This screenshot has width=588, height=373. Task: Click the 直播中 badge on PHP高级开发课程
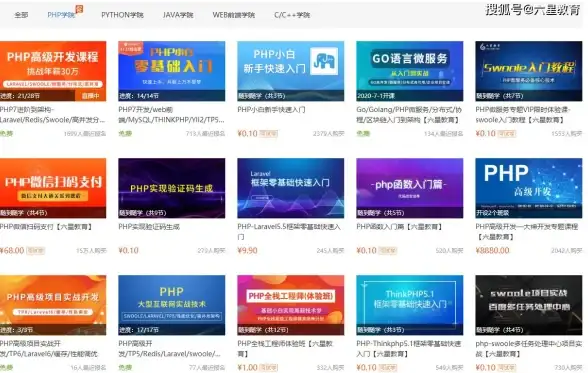coord(90,96)
